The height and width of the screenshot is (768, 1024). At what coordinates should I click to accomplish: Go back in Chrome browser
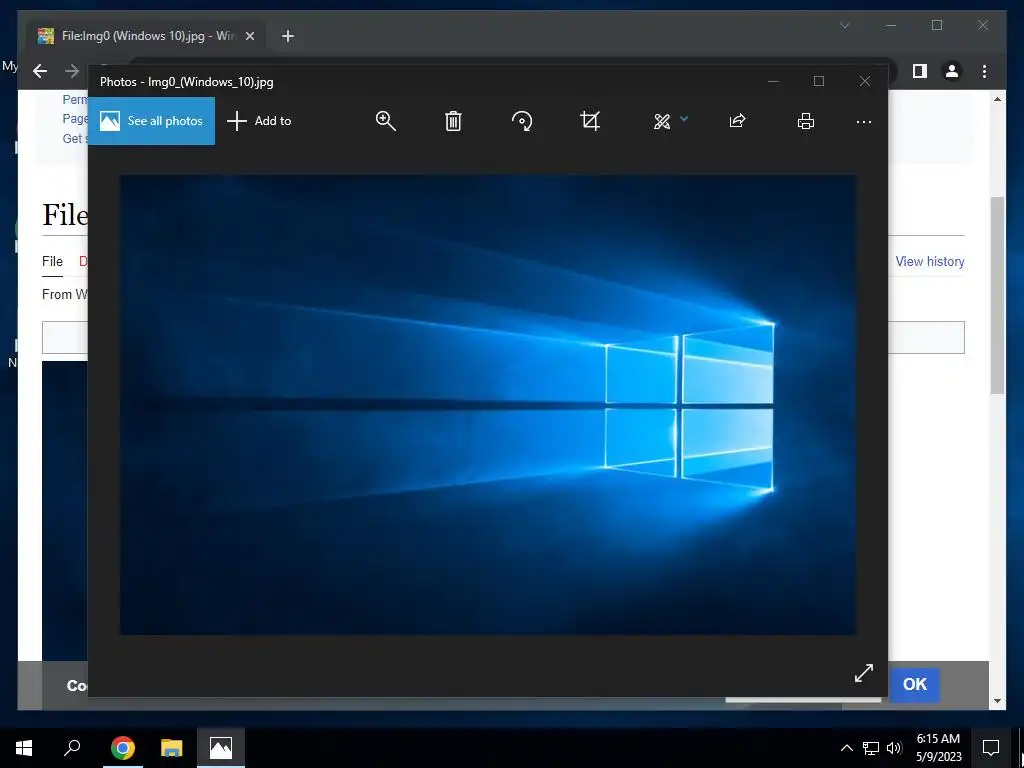click(x=40, y=71)
